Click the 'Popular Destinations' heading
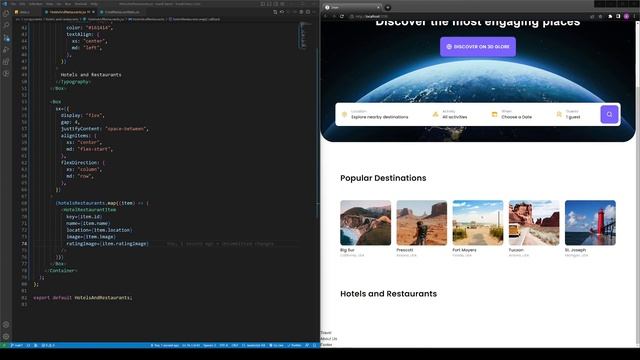Screen dimensions: 640x360 pyautogui.click(x=383, y=178)
